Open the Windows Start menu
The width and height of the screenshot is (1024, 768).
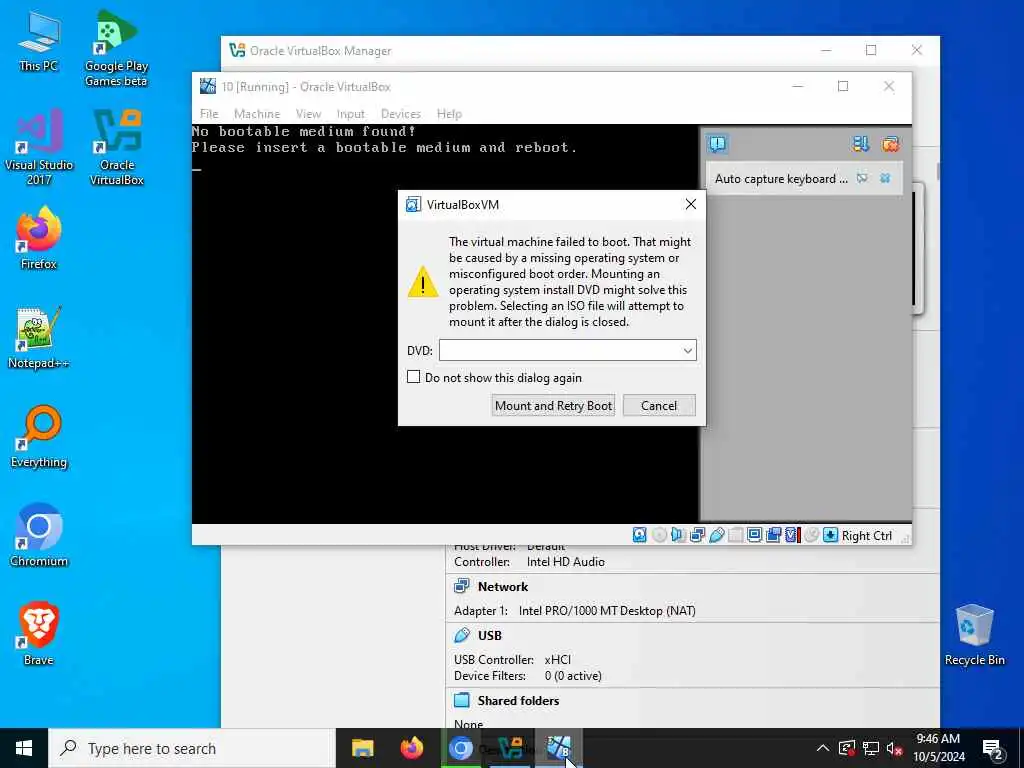click(24, 748)
